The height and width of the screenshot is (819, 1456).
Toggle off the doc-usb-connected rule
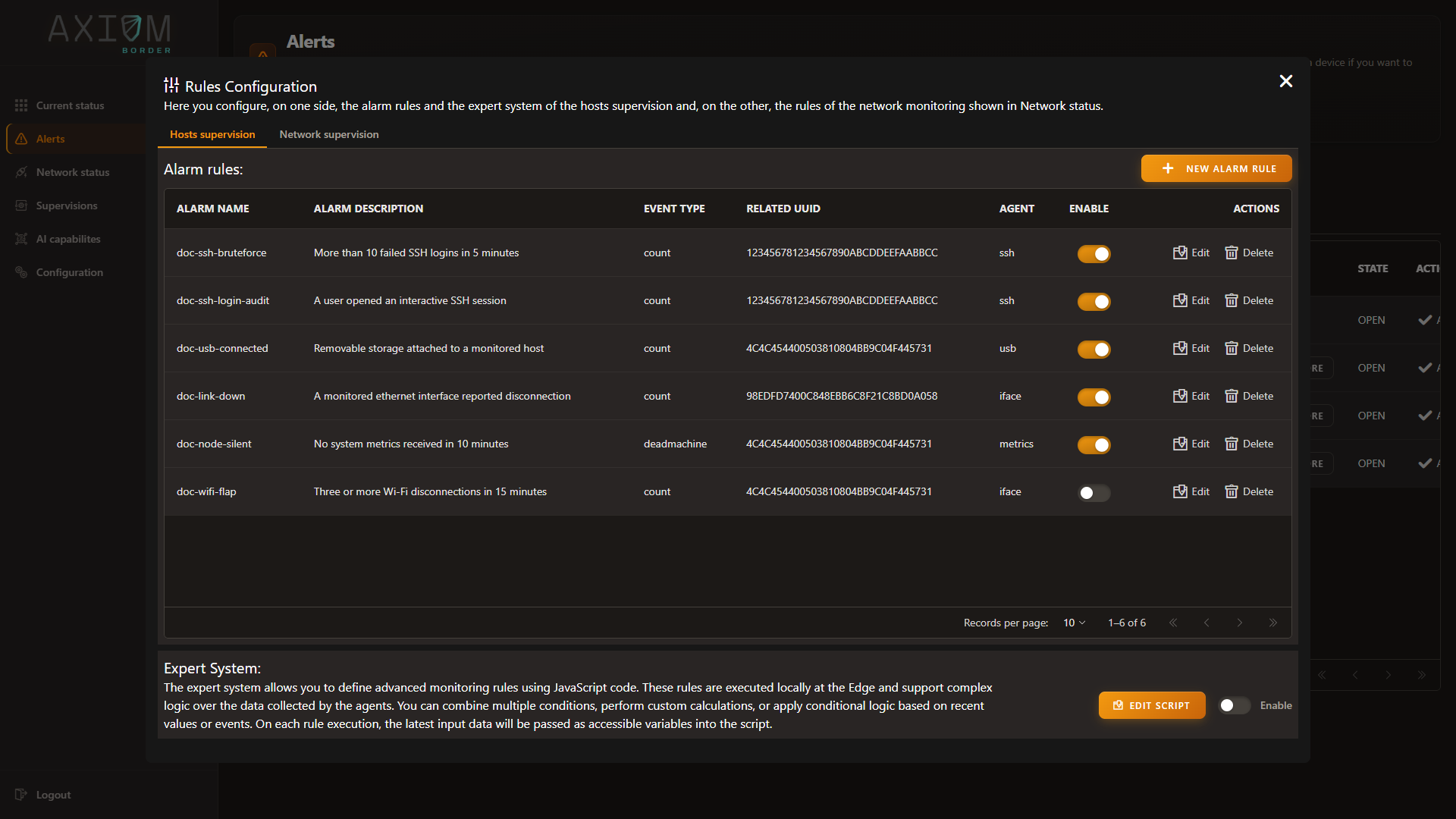1094,349
